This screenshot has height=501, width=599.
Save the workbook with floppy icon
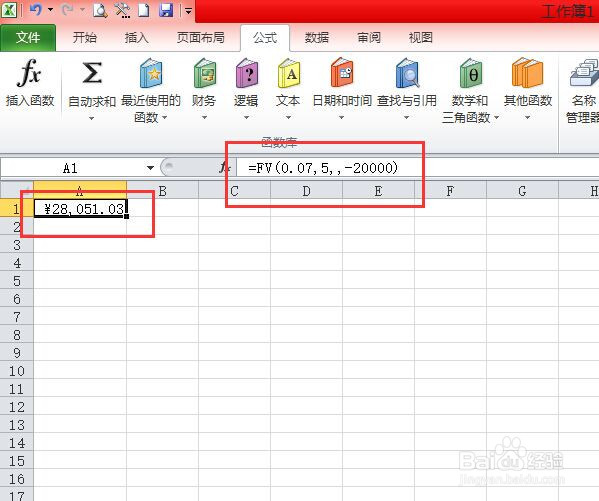click(x=166, y=10)
